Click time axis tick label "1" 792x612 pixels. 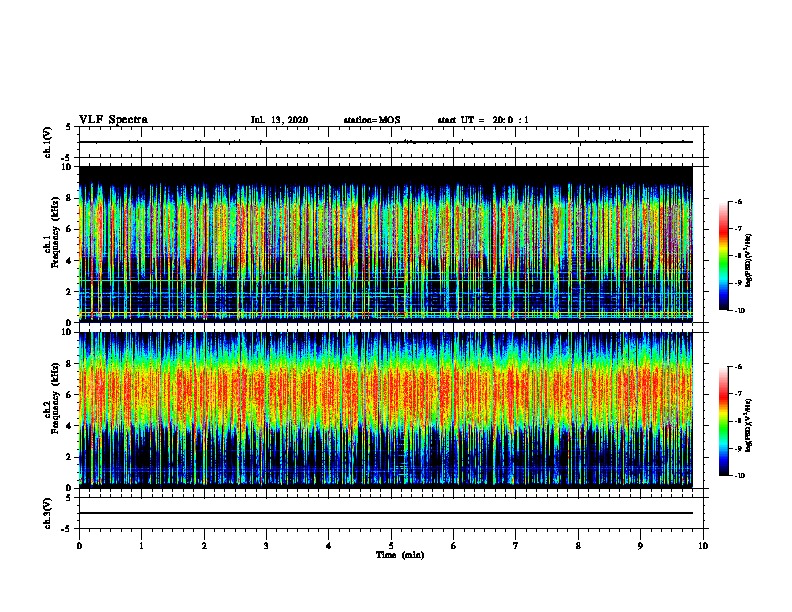pyautogui.click(x=141, y=546)
